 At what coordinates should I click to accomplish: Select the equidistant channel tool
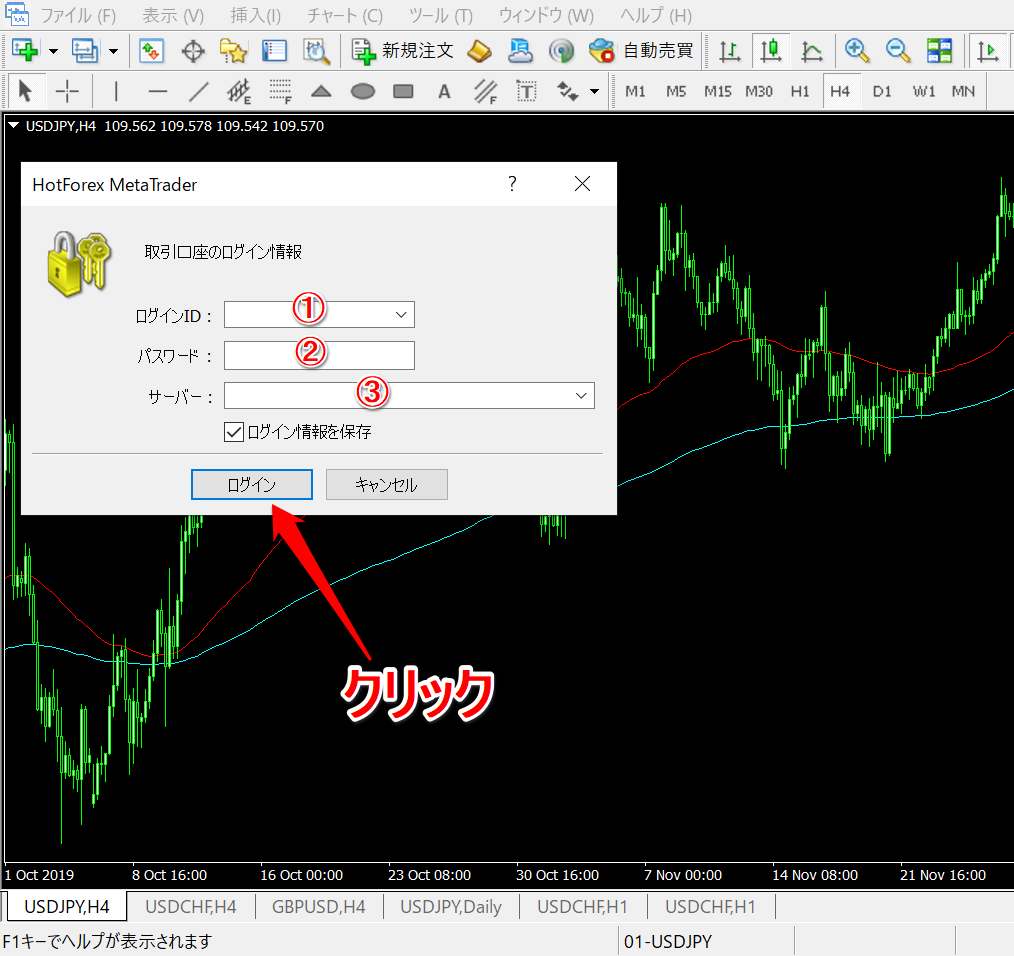coord(239,91)
